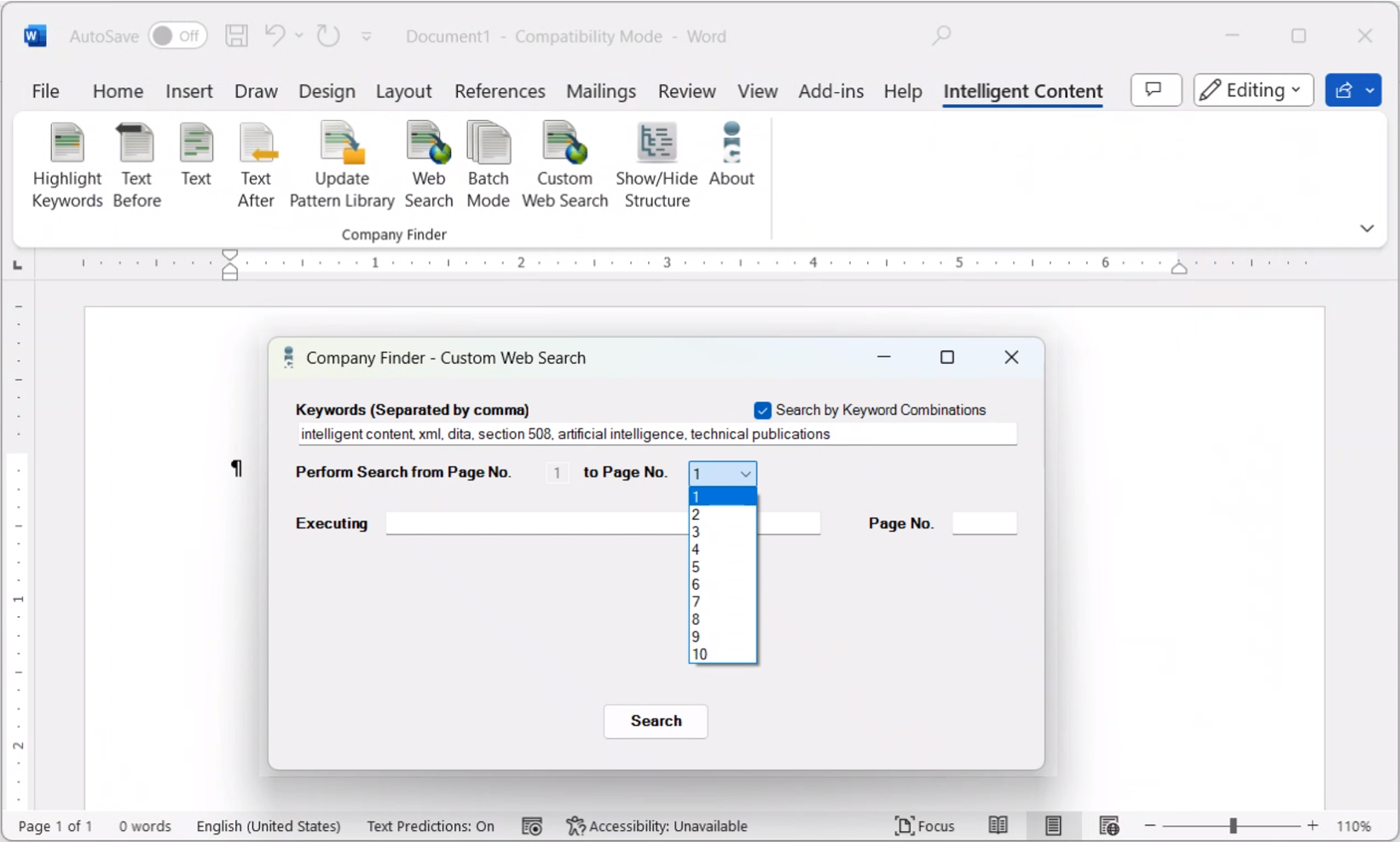Open Batch Mode tool

pos(489,165)
